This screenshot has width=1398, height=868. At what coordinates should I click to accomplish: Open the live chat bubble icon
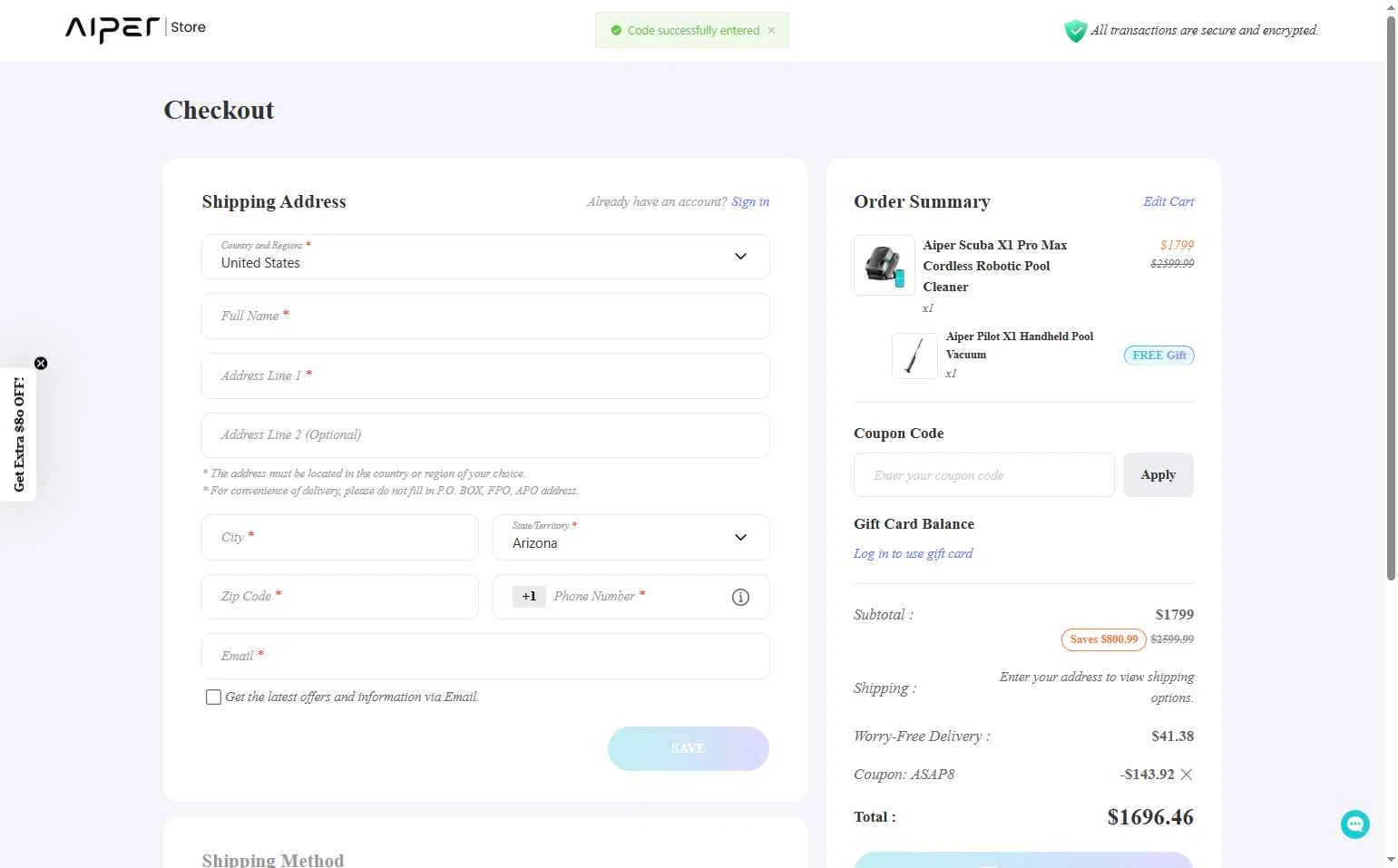(x=1354, y=824)
